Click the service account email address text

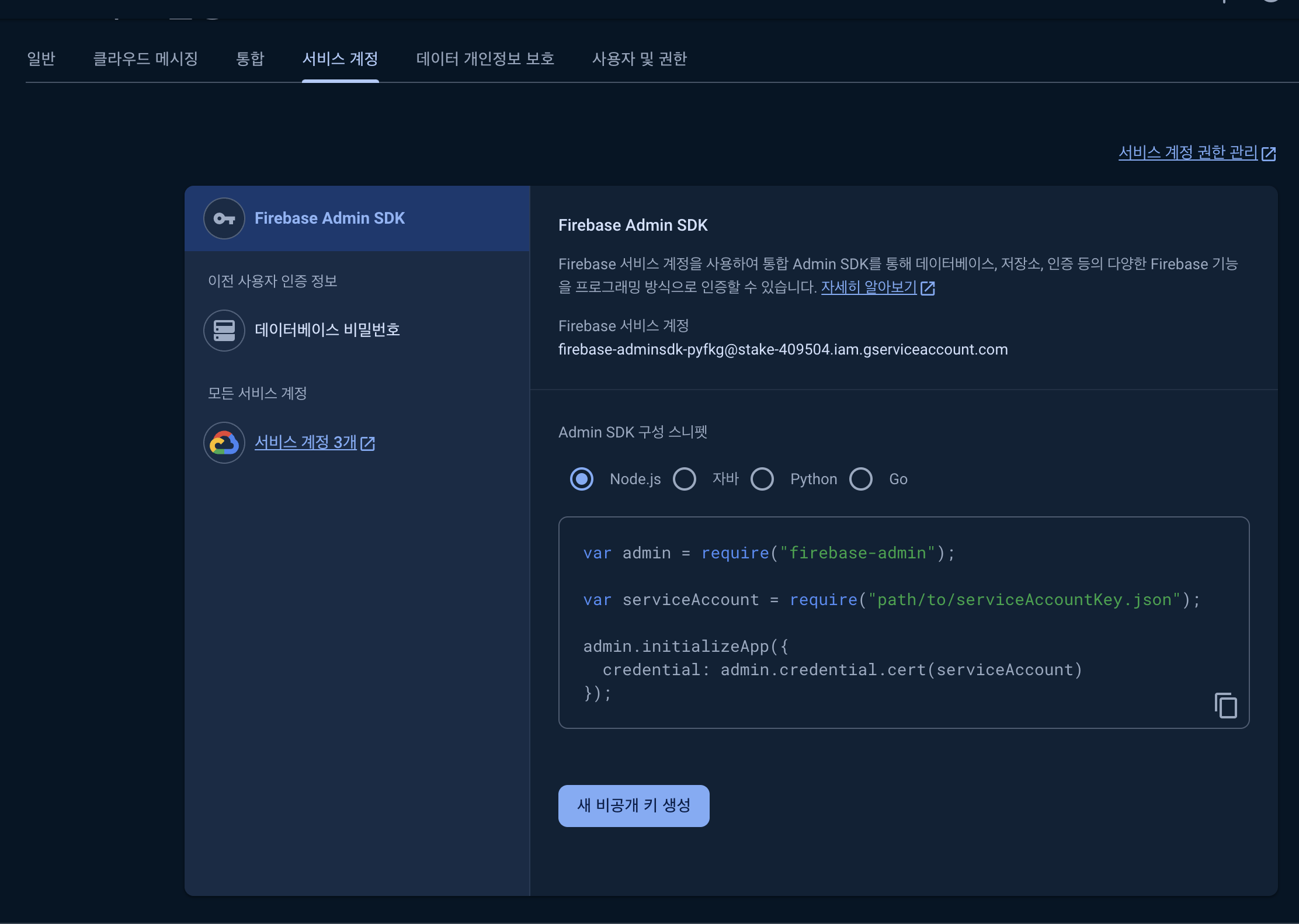[x=783, y=349]
